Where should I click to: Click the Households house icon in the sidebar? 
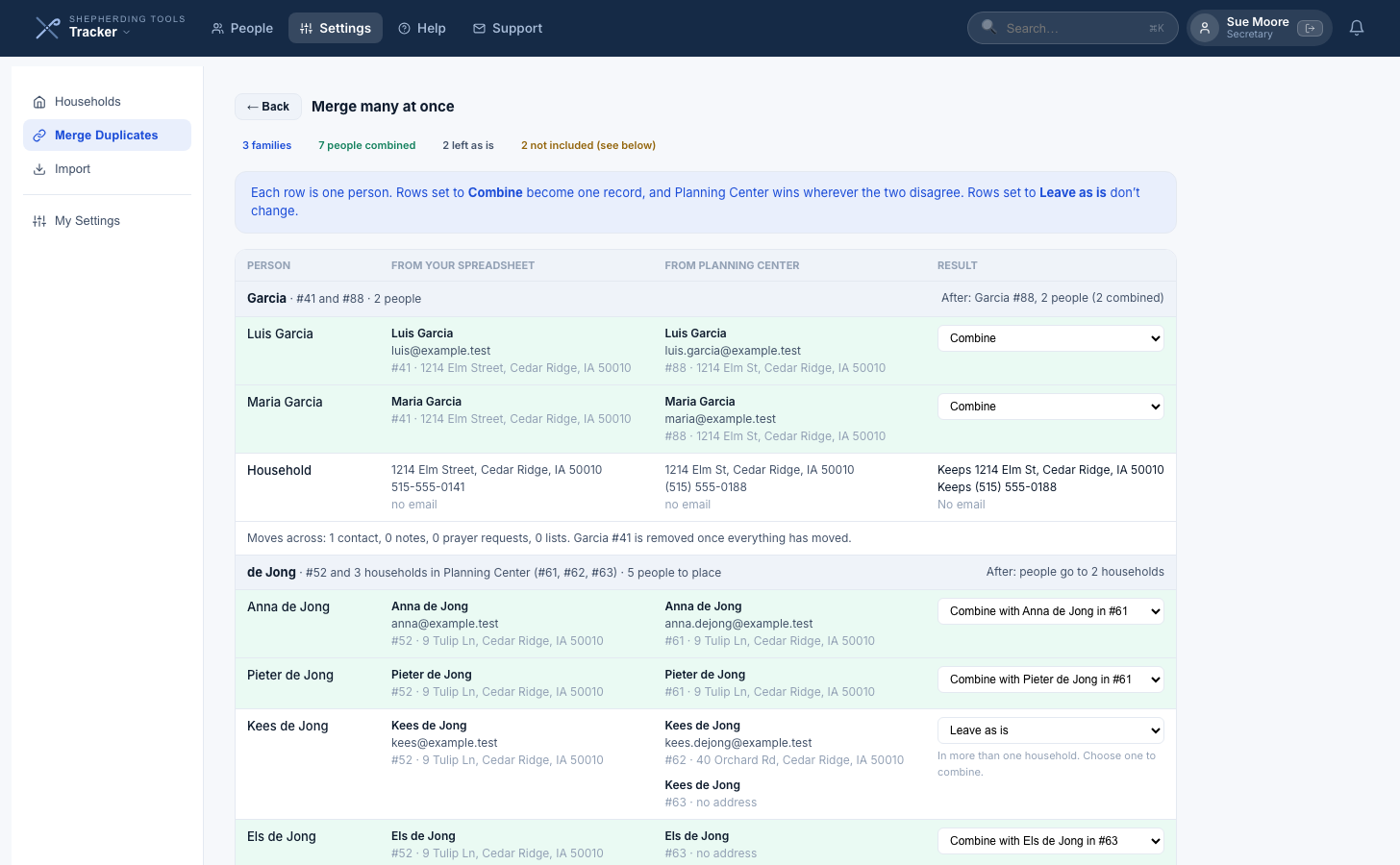[x=39, y=102]
